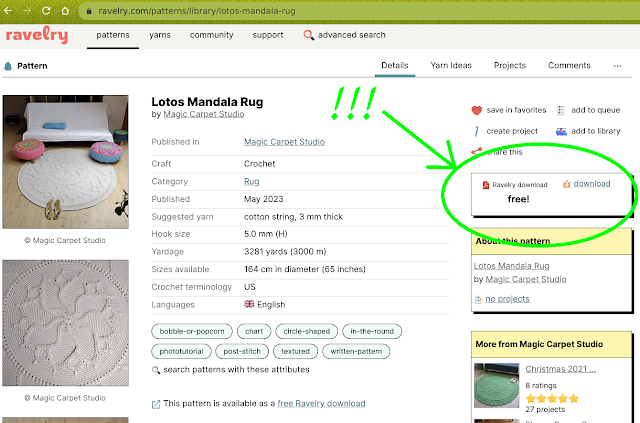The width and height of the screenshot is (640, 423).
Task: Select the bobble-or-popcorn attribute tag
Action: pyautogui.click(x=192, y=331)
